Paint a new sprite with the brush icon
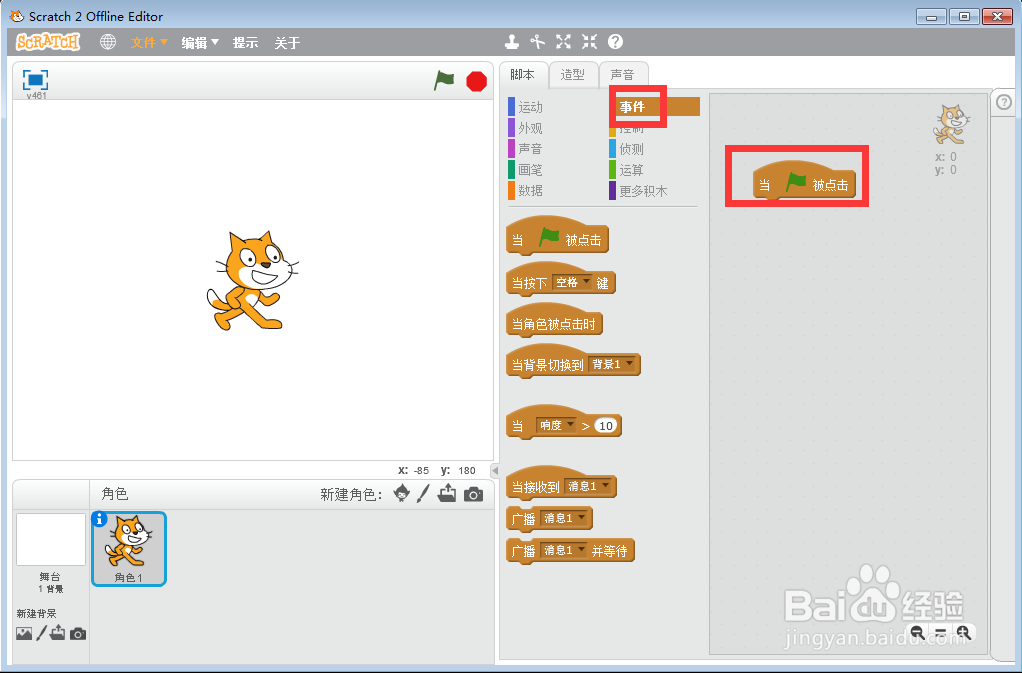The image size is (1022, 673). [x=424, y=494]
